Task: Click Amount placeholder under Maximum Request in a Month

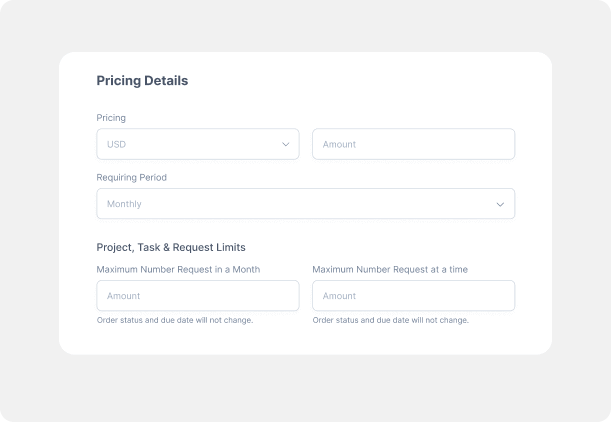Action: 123,296
